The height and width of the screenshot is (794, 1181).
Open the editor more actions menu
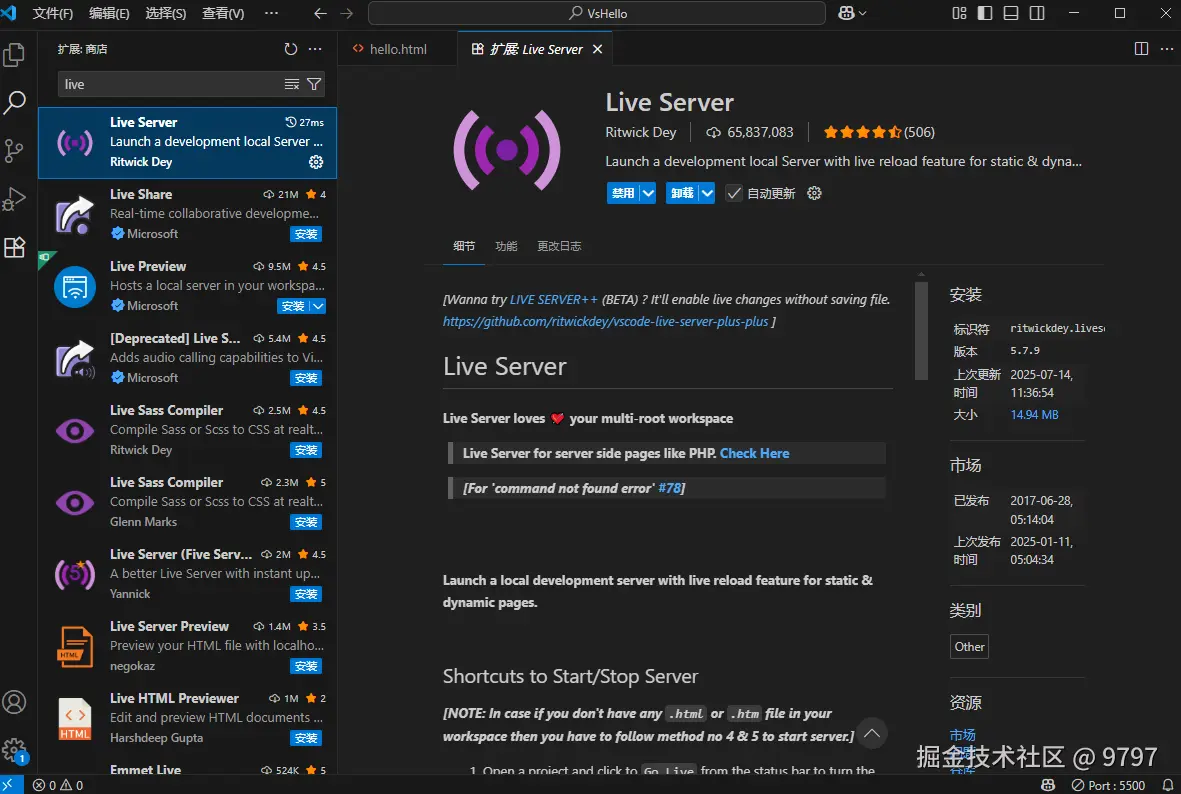[x=1167, y=49]
